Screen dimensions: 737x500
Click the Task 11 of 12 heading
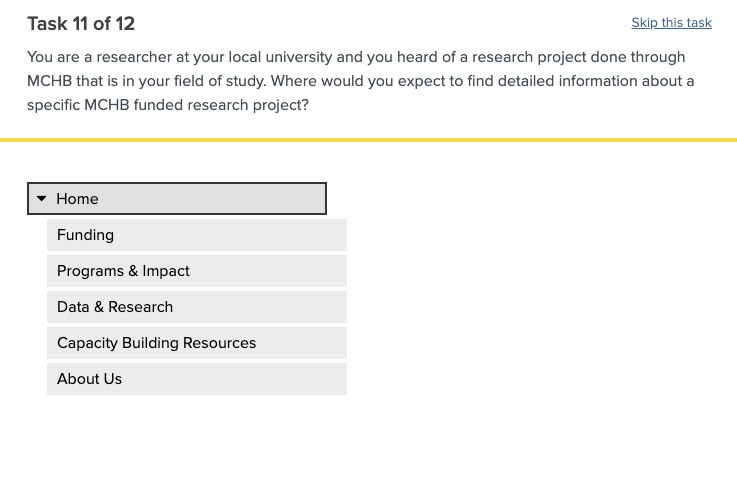(x=81, y=24)
